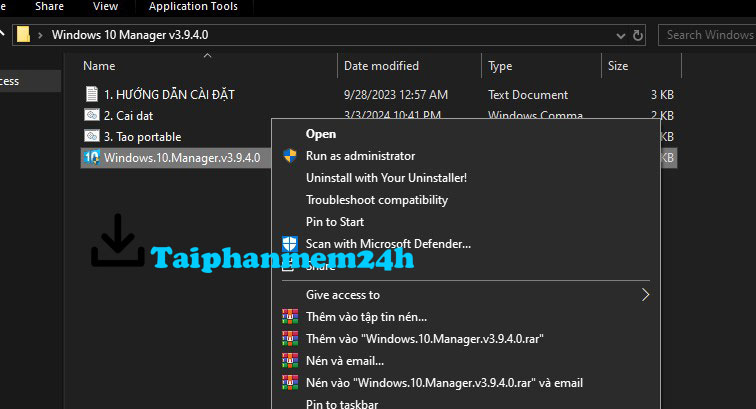Click WinRAR icon beside Nén và email

pyautogui.click(x=290, y=360)
